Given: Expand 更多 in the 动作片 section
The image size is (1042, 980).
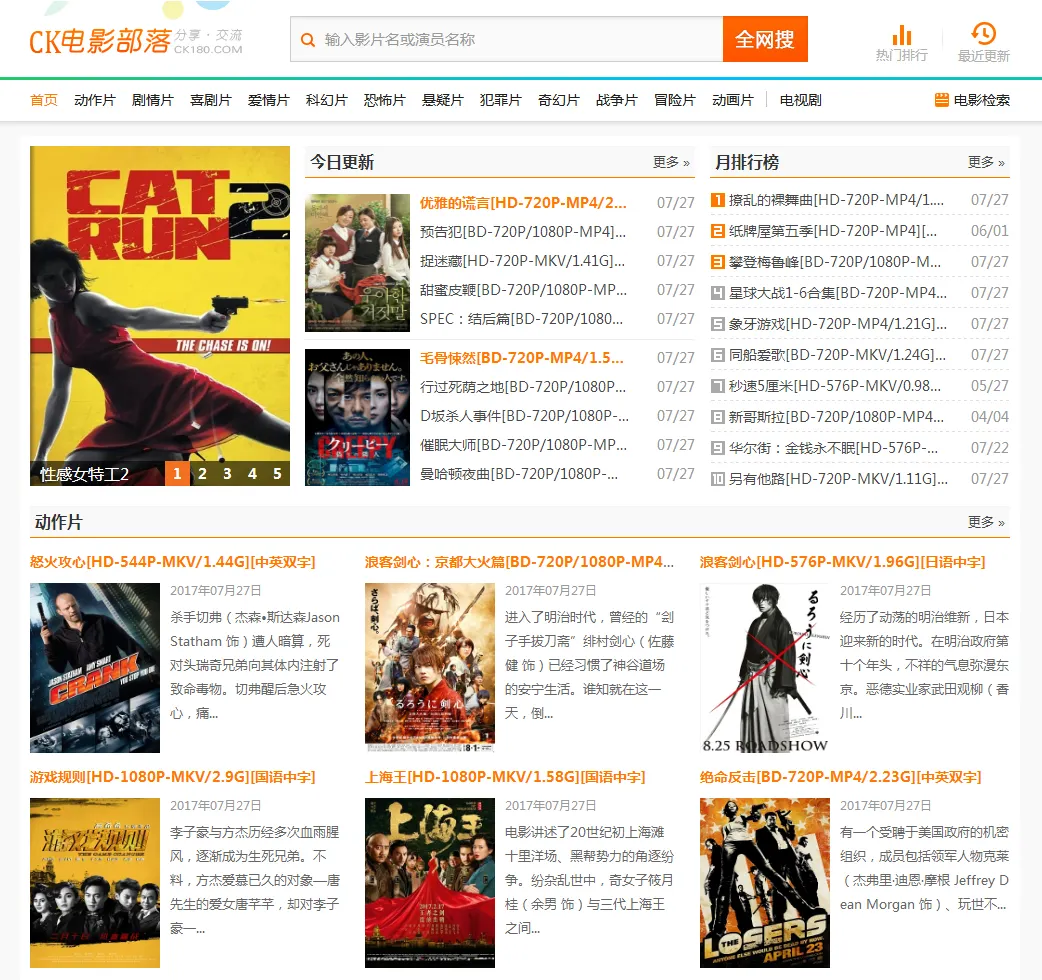Looking at the screenshot, I should tap(986, 522).
